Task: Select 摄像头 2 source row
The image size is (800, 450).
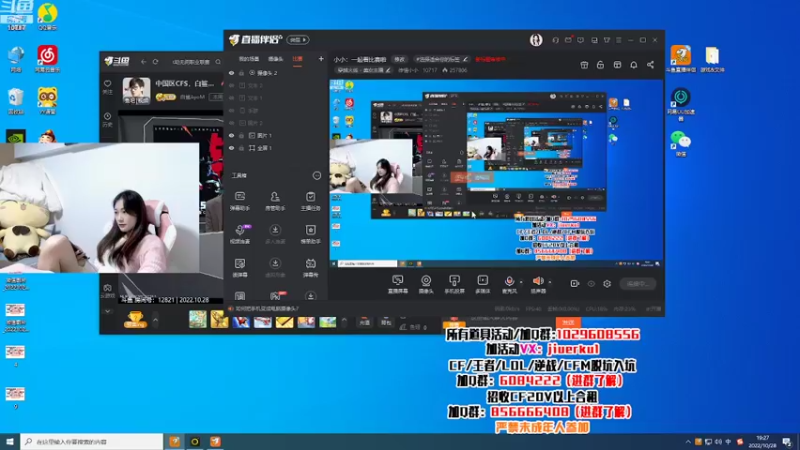Action: pos(276,73)
